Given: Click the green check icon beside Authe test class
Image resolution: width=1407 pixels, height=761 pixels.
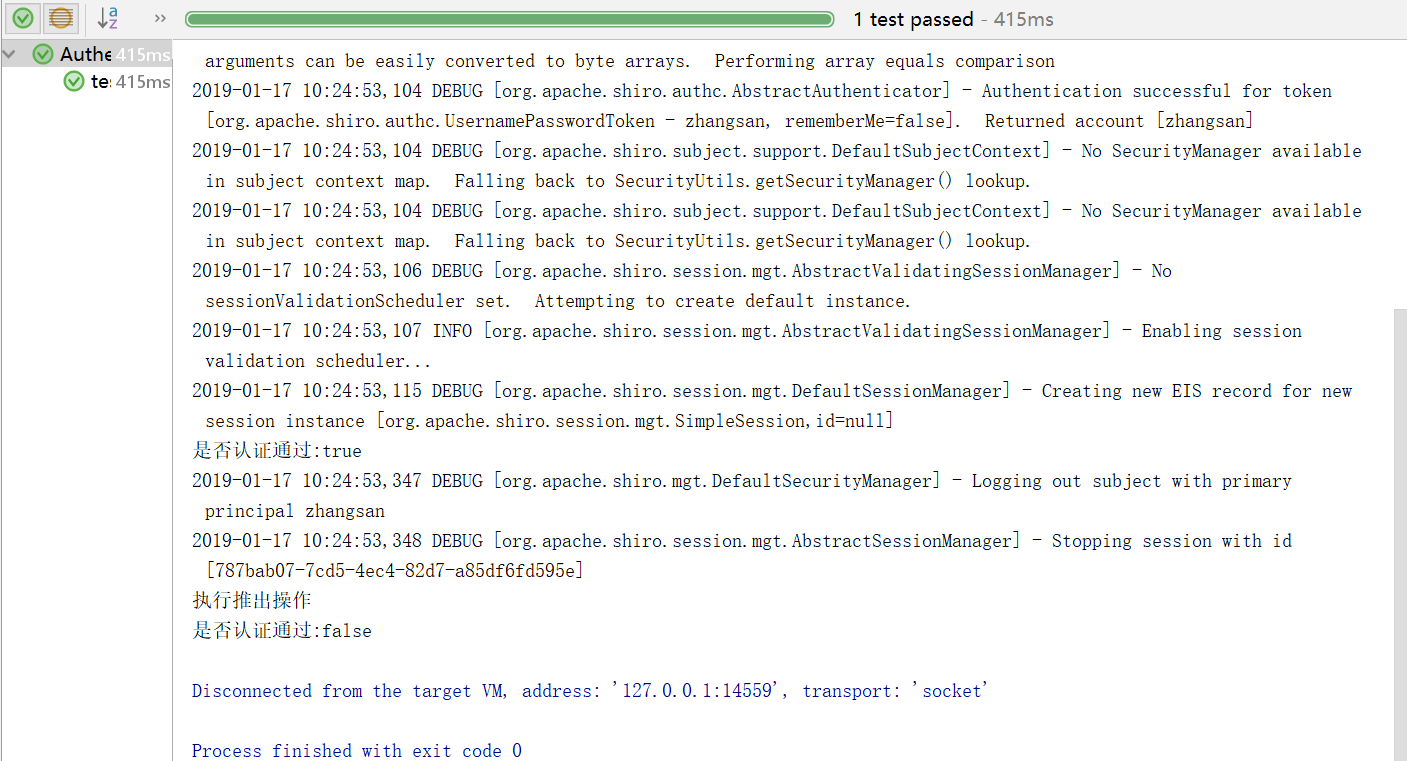Looking at the screenshot, I should [x=43, y=54].
